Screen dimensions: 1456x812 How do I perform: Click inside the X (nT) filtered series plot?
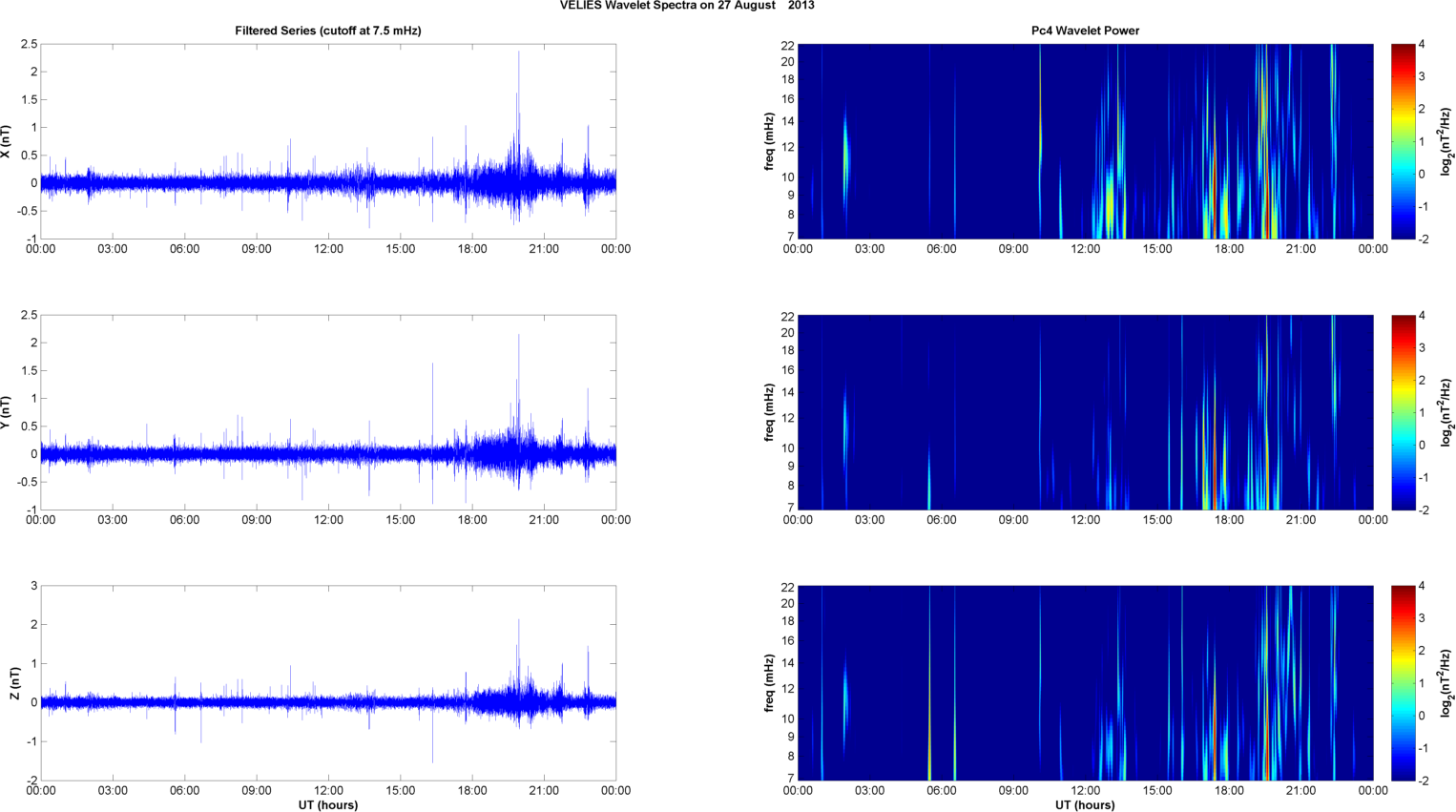coord(328,141)
